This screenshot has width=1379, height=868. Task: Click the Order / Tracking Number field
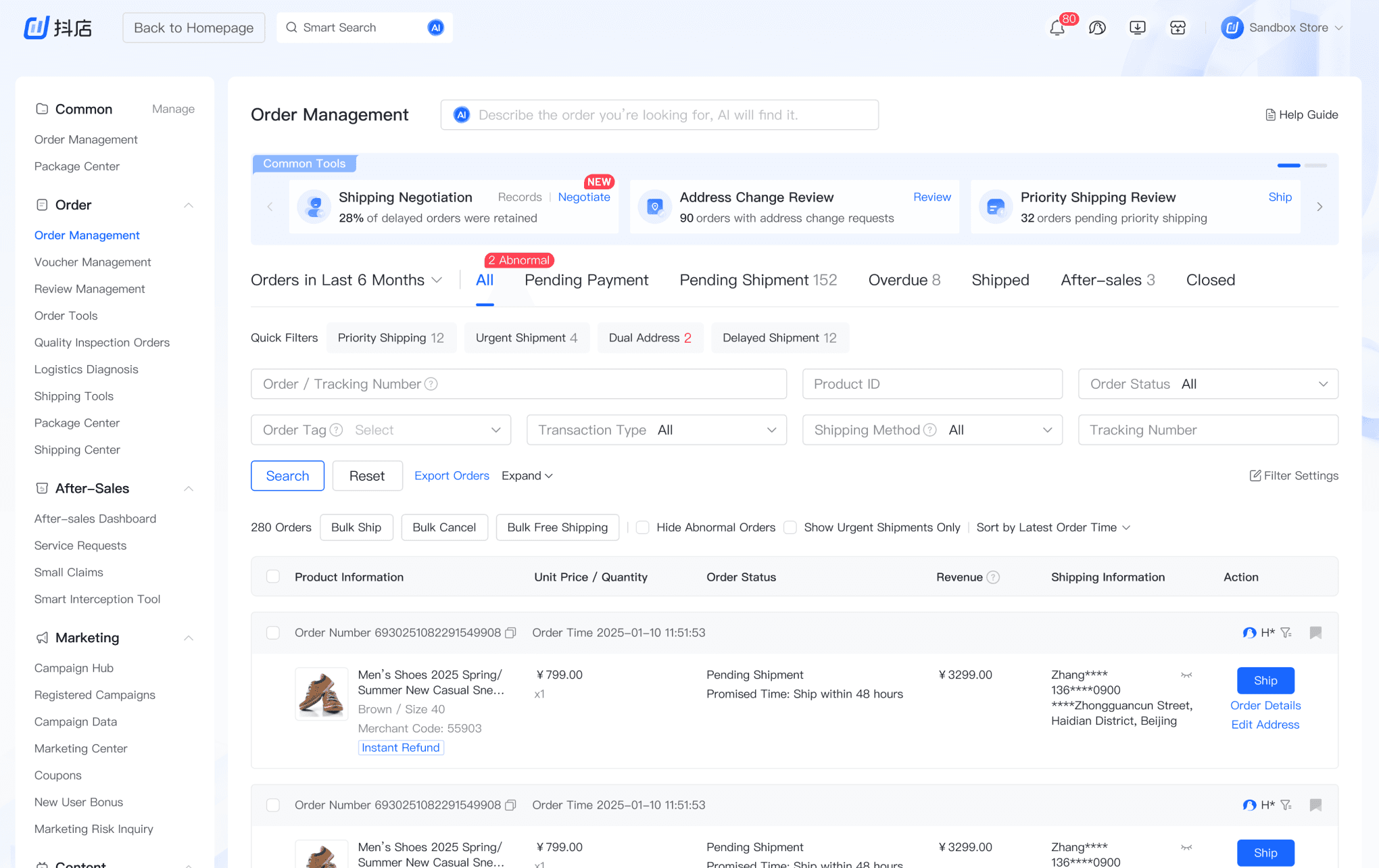pos(518,384)
